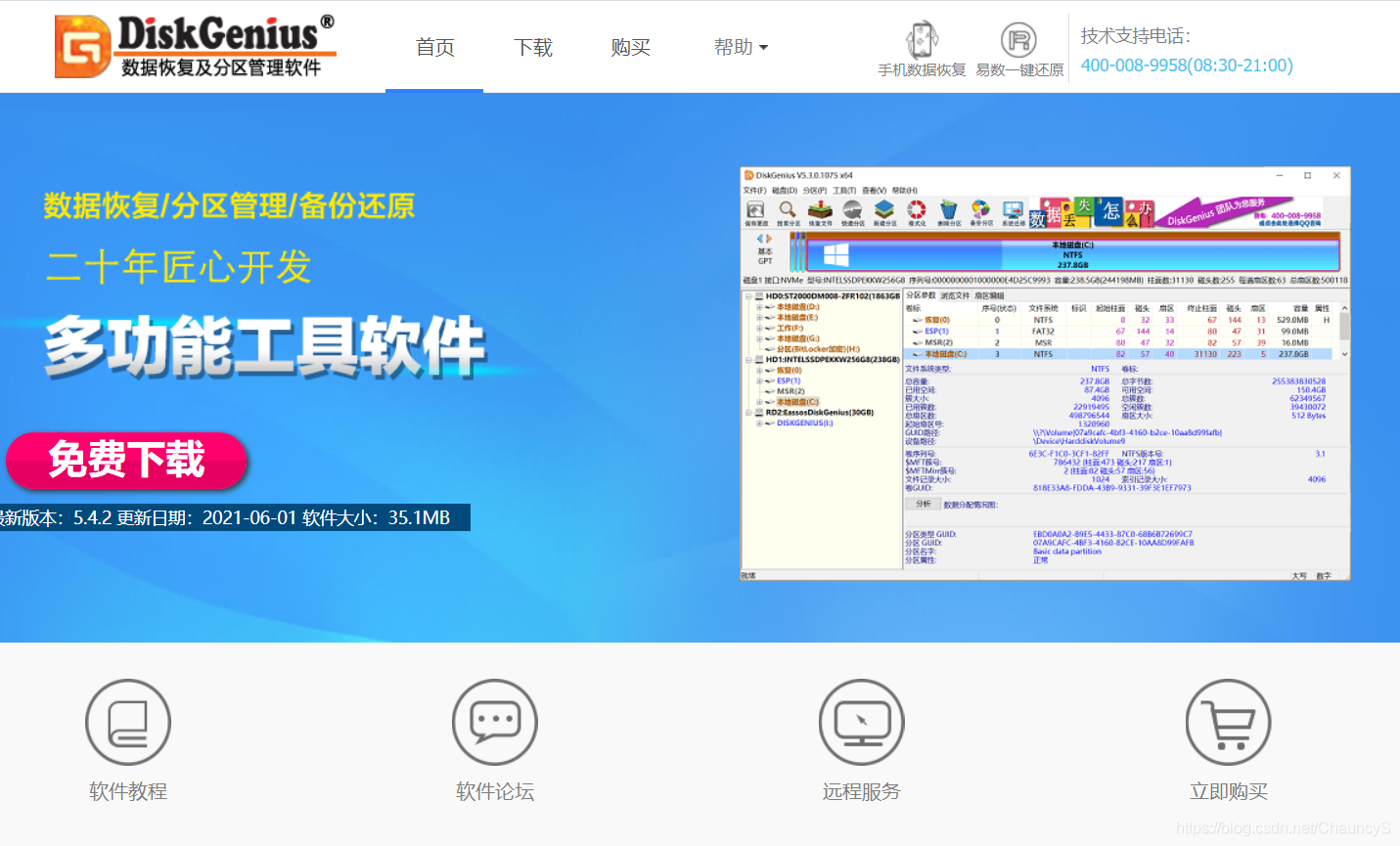Switch to 扇区编辑 tab in DiskGenius screenshot
Screen dimensions: 1400x846
pos(989,295)
